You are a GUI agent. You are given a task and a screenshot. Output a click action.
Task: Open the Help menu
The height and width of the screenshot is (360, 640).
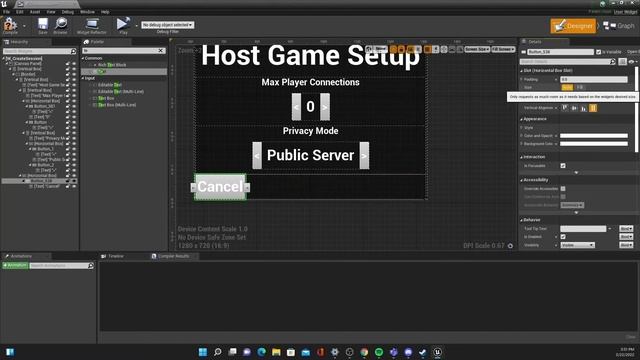click(x=105, y=12)
